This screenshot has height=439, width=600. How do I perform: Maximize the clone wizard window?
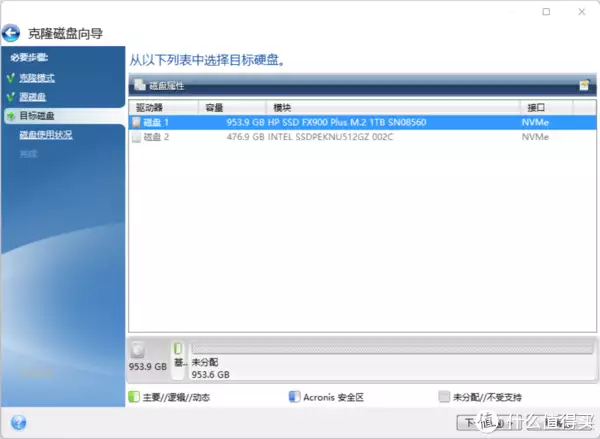point(546,11)
